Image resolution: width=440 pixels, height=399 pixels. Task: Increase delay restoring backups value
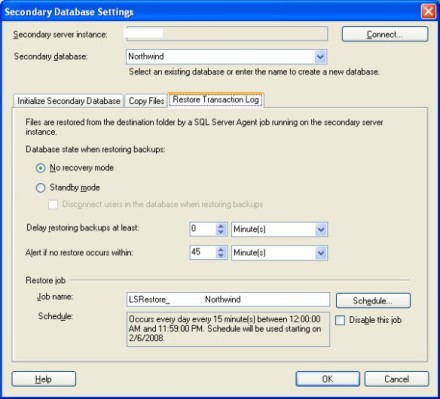(x=221, y=226)
